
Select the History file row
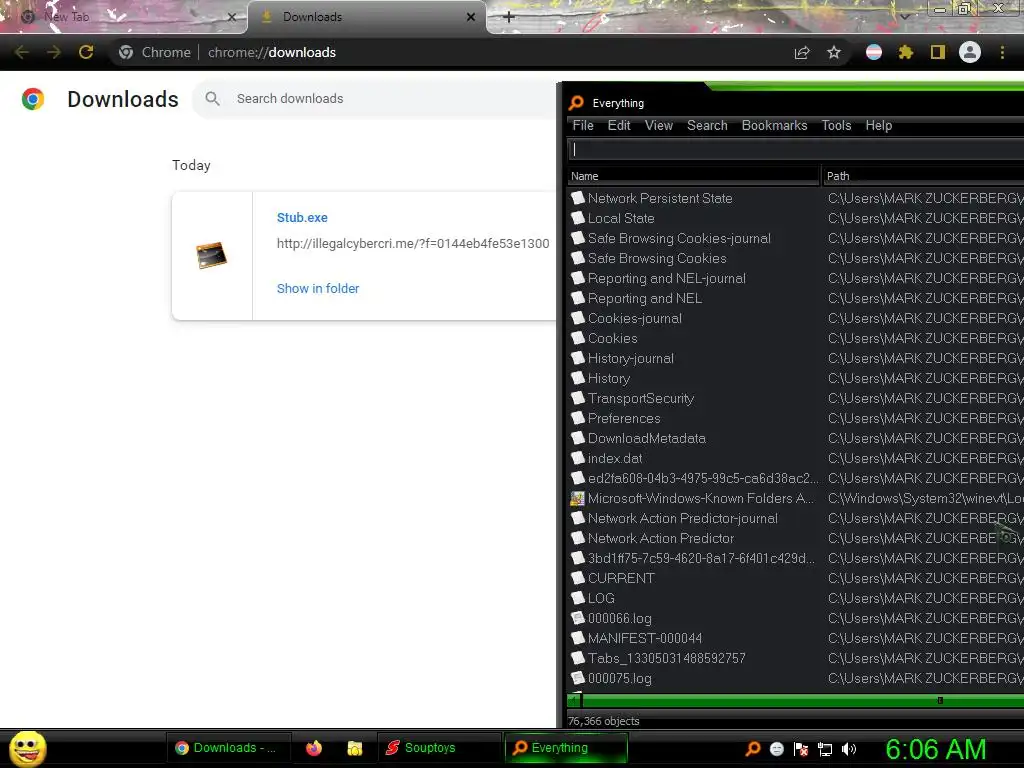795,378
